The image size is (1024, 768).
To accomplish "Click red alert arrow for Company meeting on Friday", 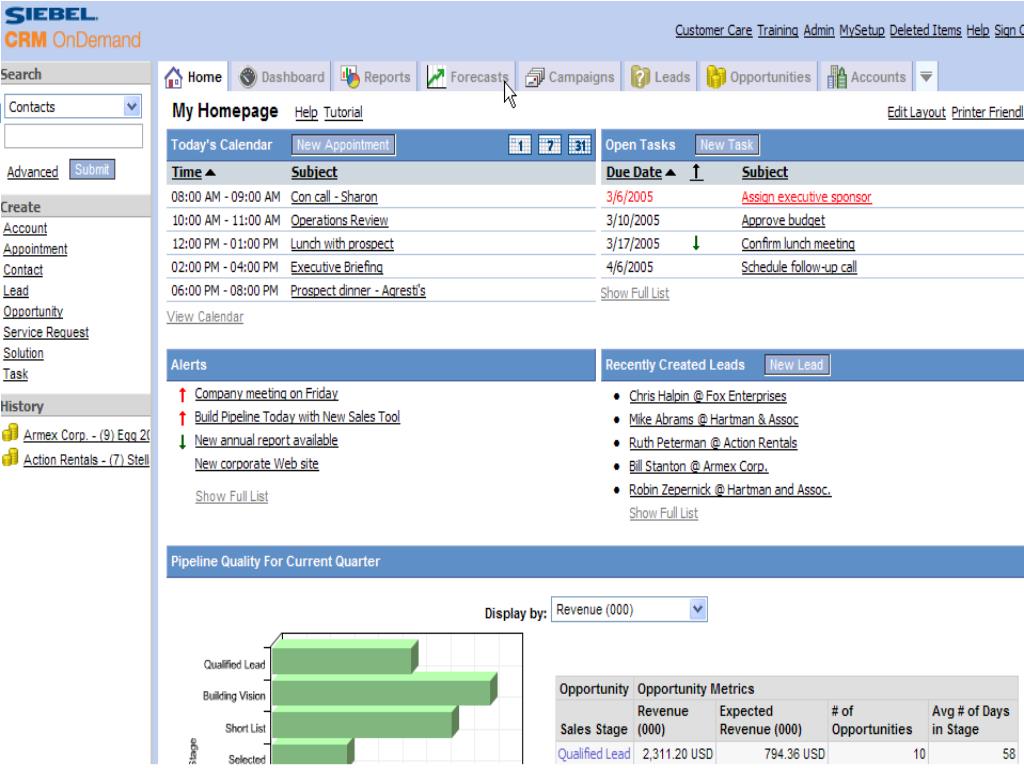I will 182,394.
